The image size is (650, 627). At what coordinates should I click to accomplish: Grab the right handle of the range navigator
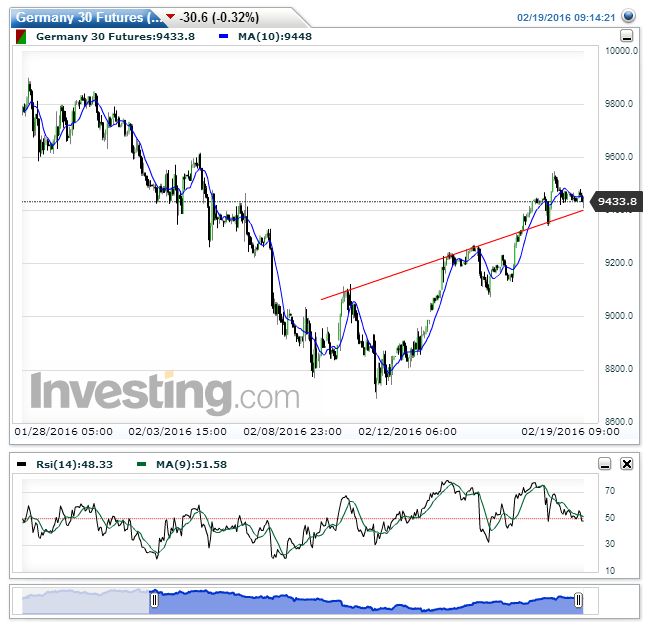click(x=578, y=601)
